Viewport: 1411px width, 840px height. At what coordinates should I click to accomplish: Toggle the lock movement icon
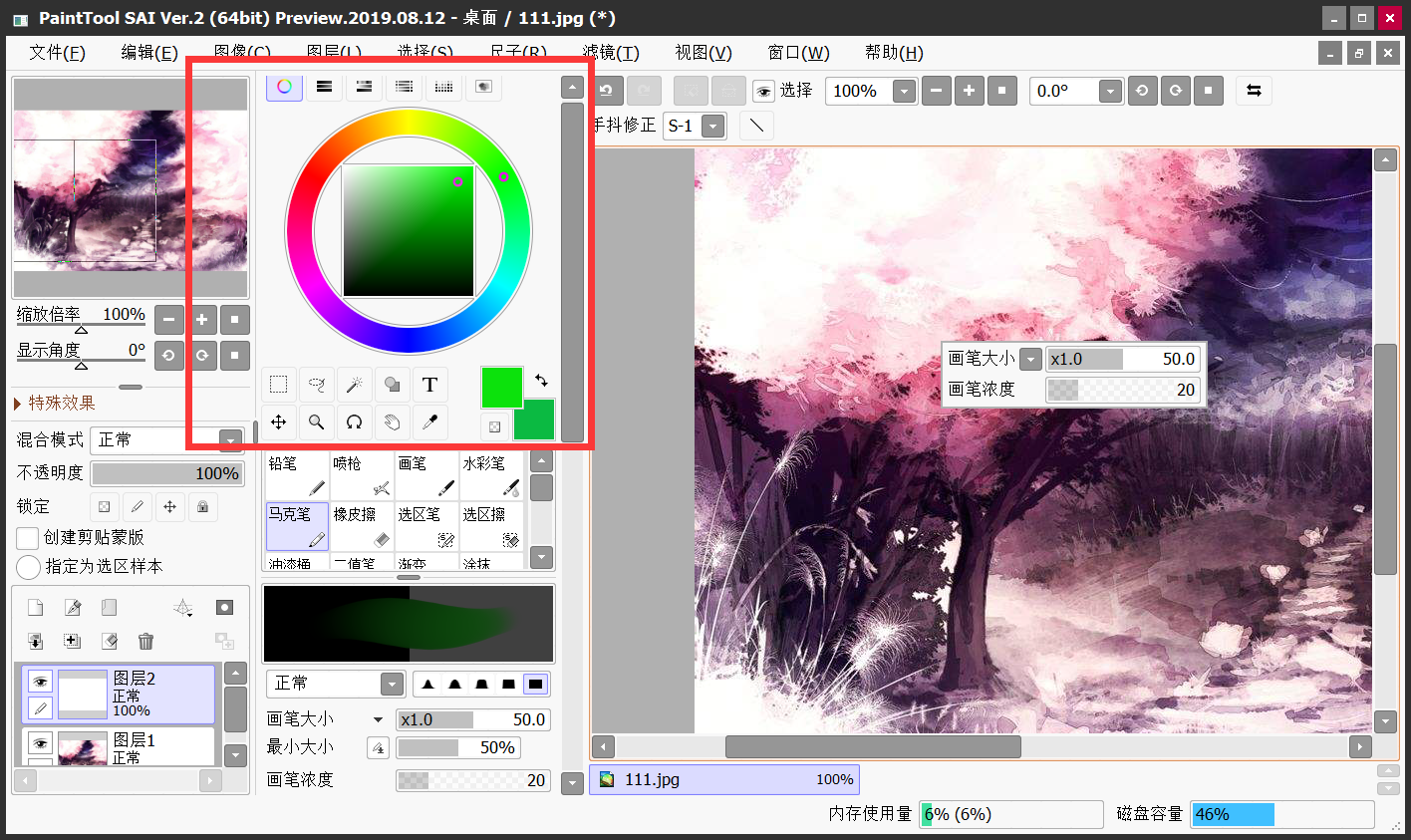point(170,507)
